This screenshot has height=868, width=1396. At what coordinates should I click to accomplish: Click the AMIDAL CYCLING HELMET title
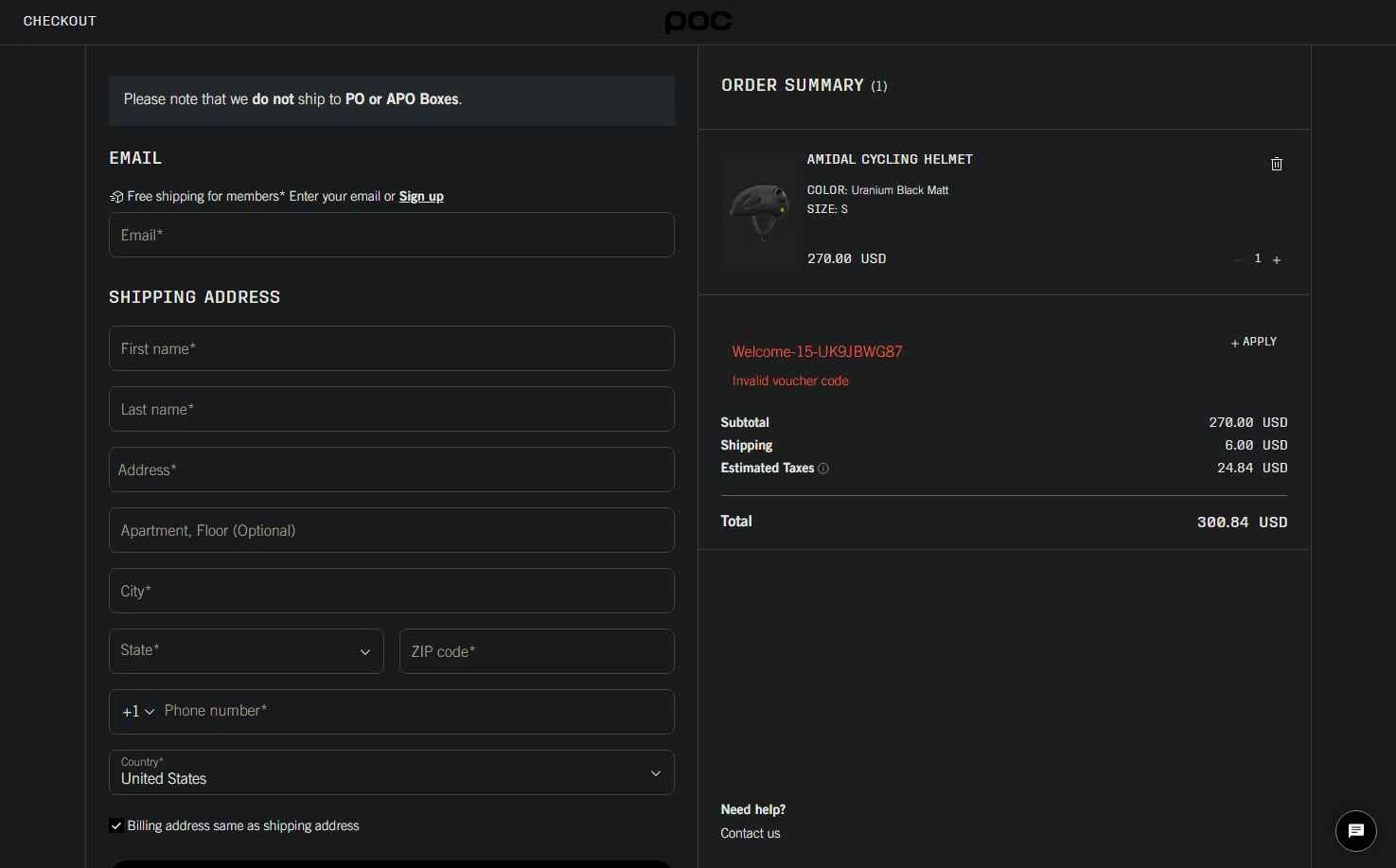pyautogui.click(x=890, y=159)
